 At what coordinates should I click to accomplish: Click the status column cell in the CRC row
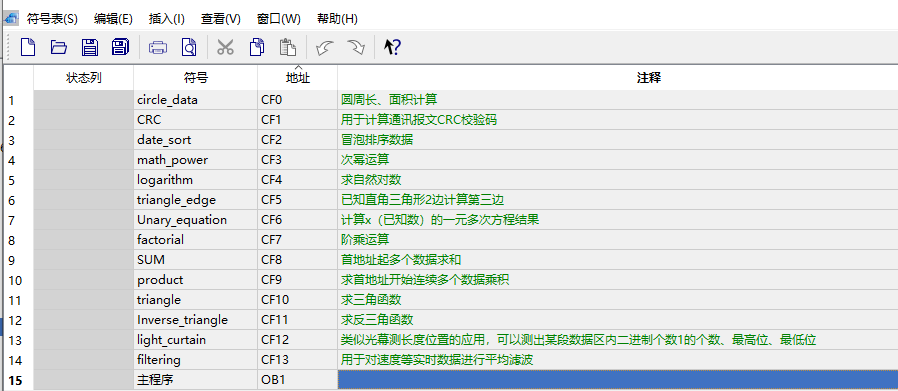84,120
